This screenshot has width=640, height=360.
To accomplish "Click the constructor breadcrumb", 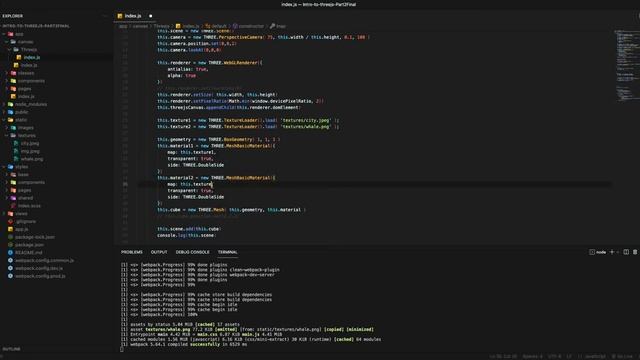I will tap(249, 26).
